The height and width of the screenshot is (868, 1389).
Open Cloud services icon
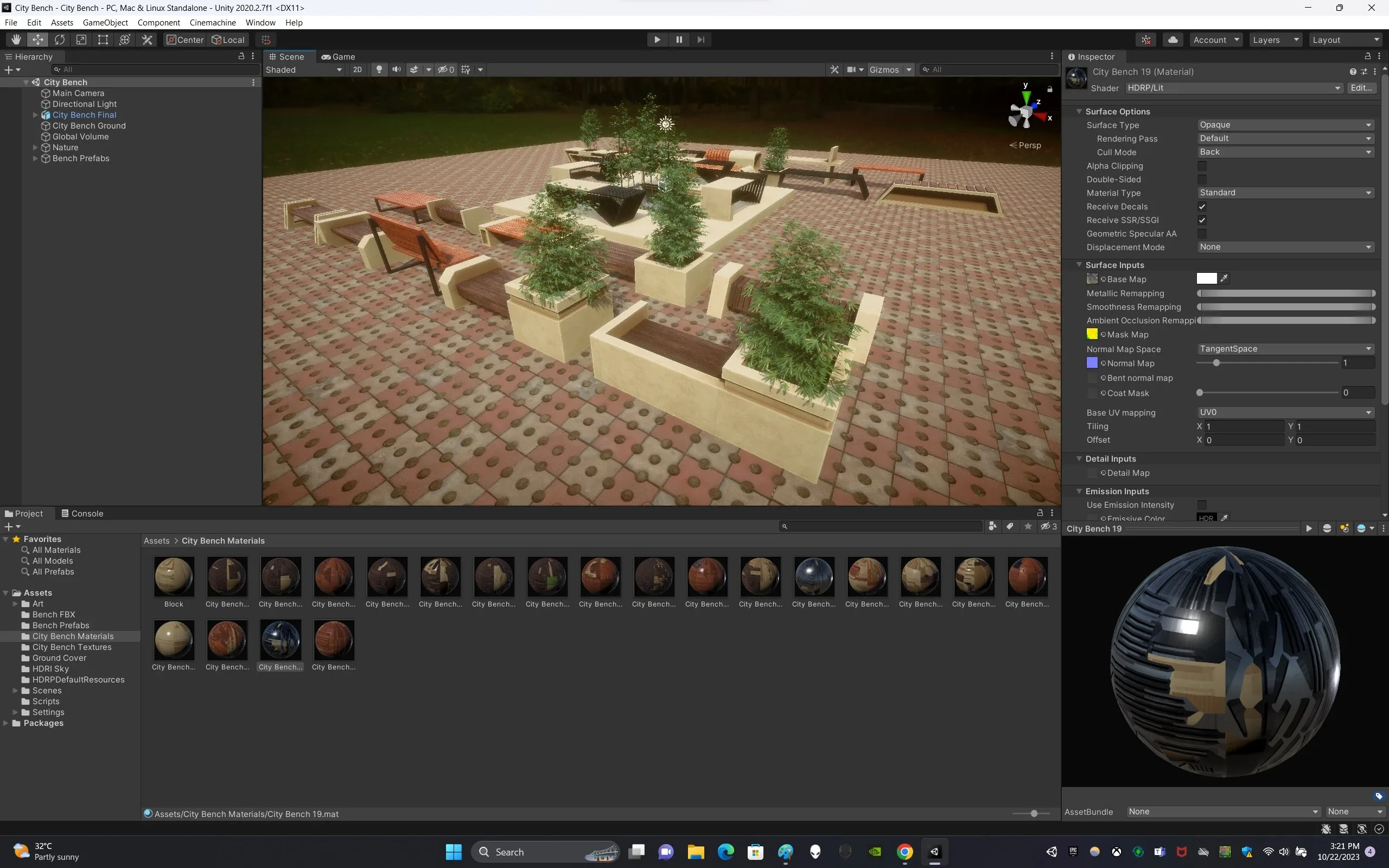tap(1173, 40)
